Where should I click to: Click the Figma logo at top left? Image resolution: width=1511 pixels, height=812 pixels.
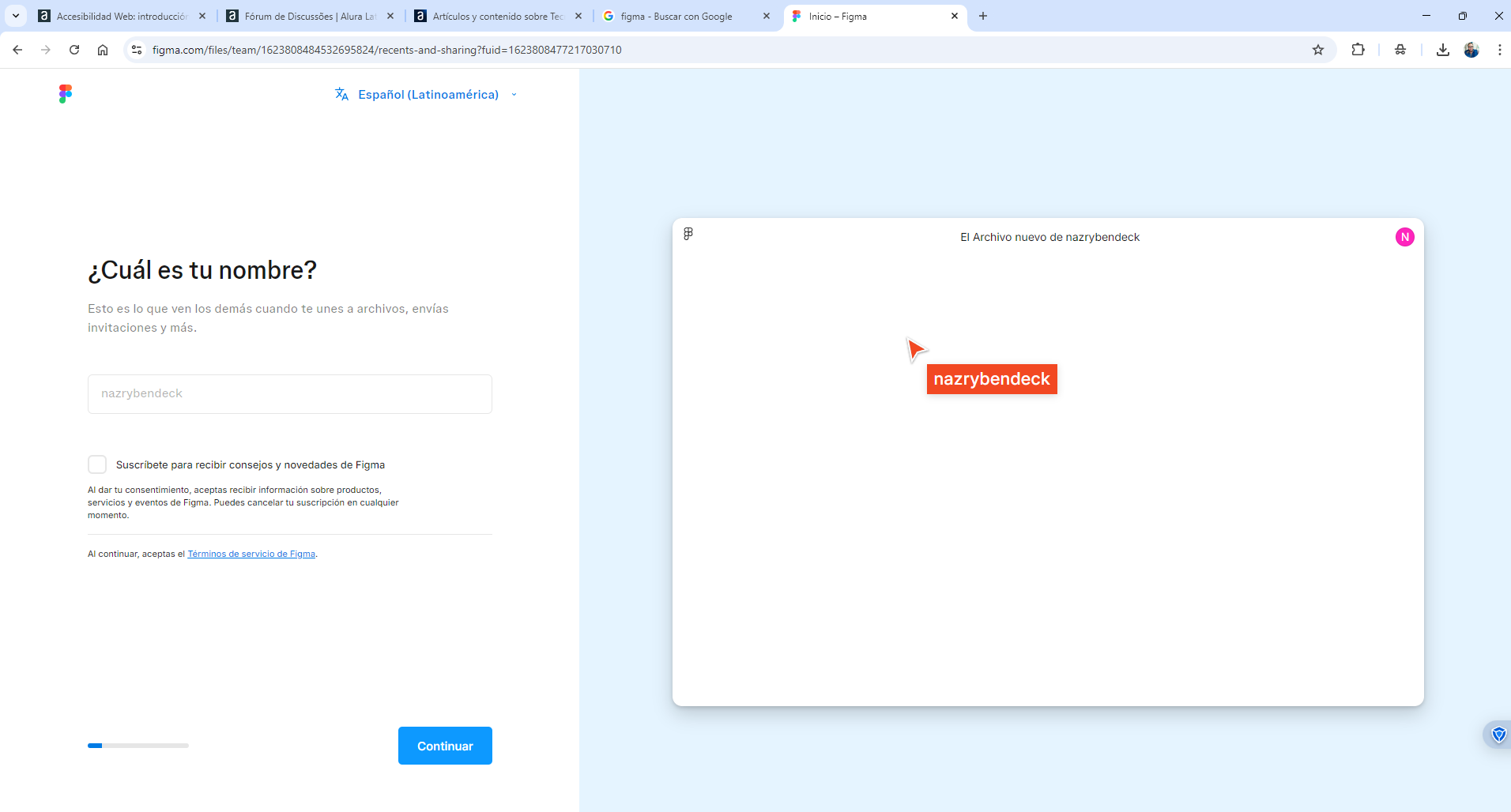[66, 93]
